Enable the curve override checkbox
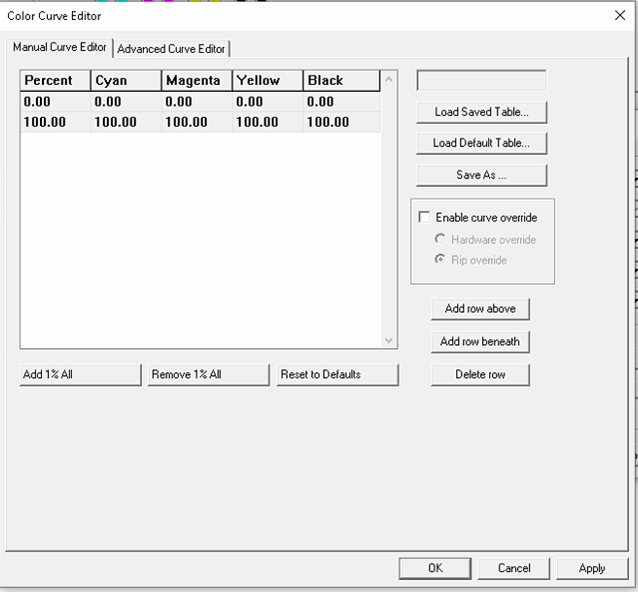 click(424, 217)
